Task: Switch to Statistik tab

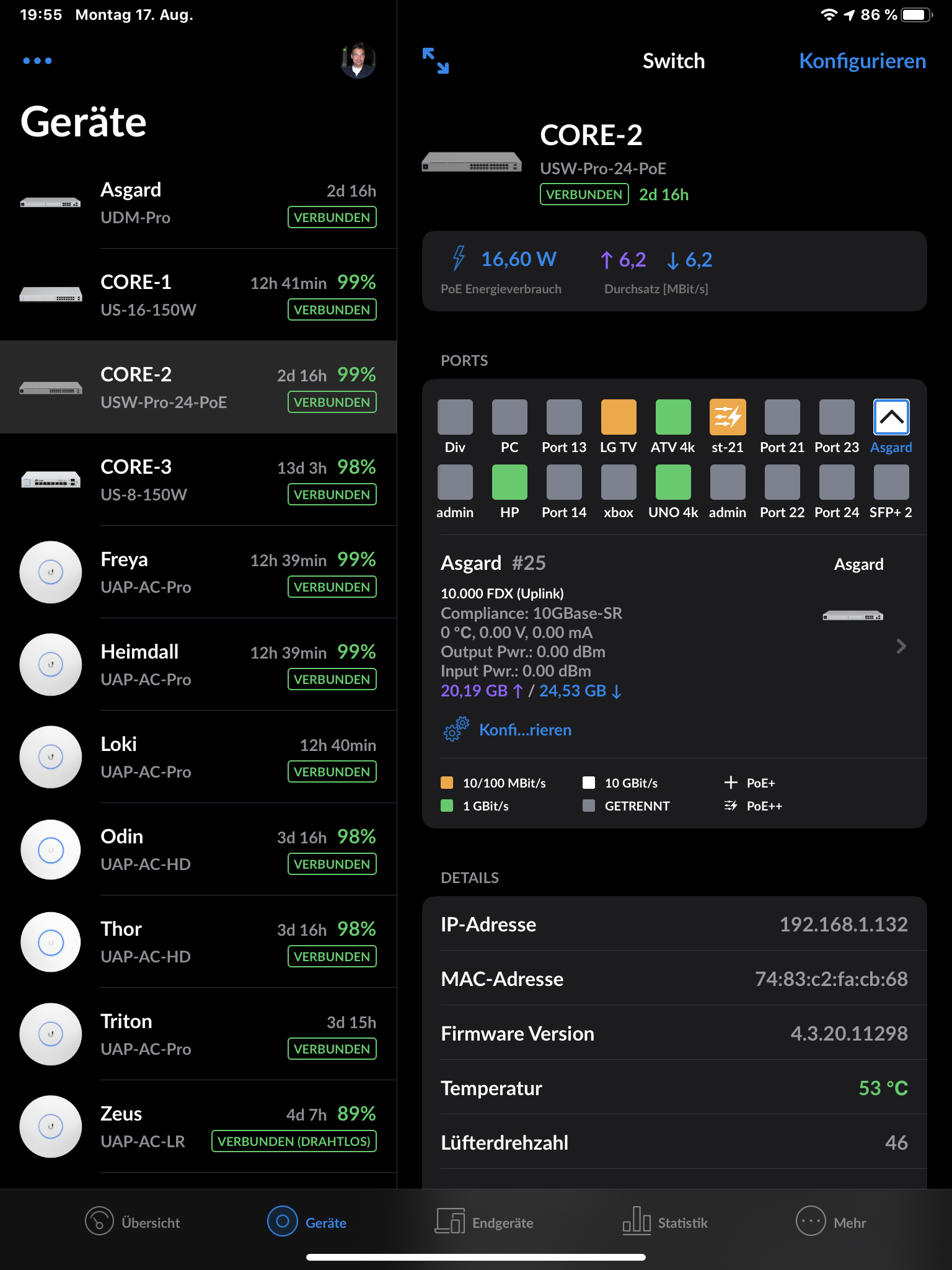Action: click(x=665, y=1222)
